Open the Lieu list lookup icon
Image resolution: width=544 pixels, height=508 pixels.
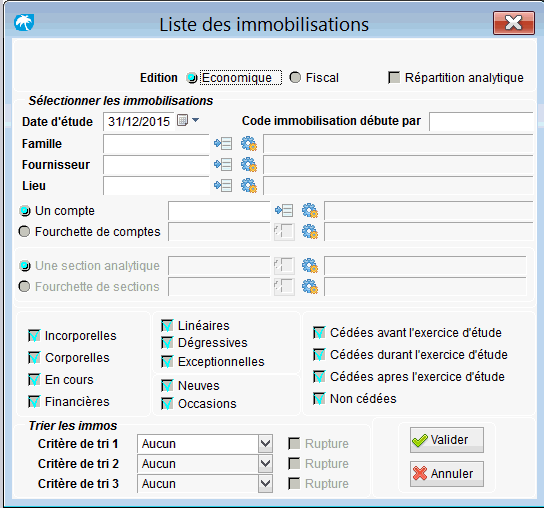[223, 186]
